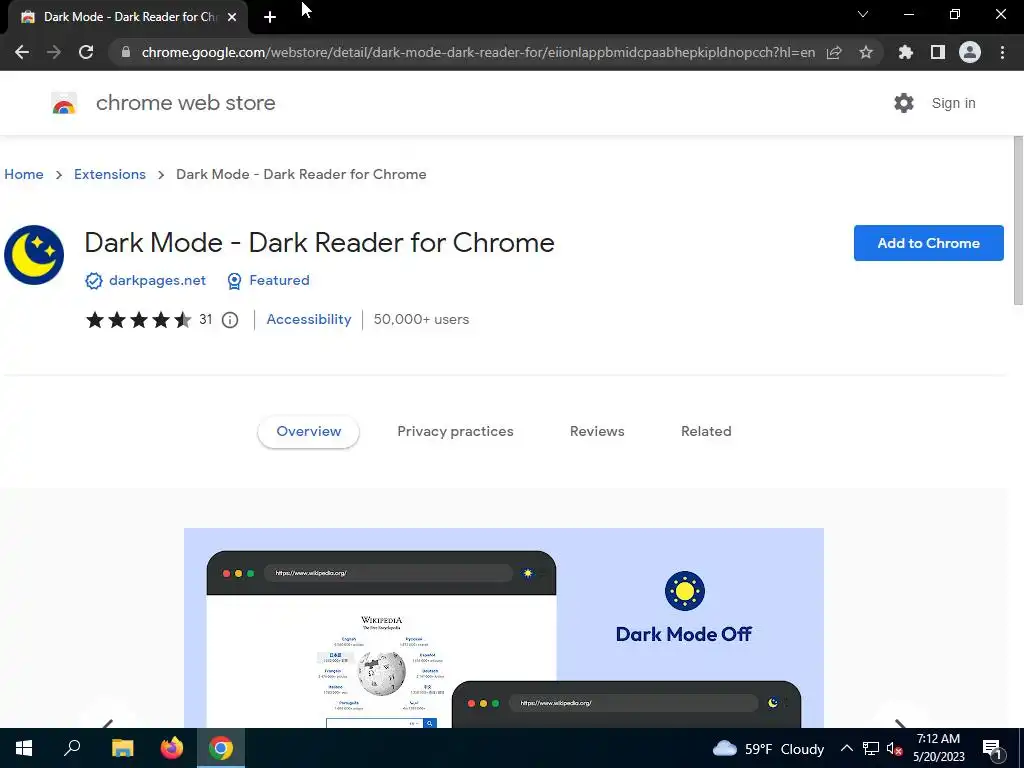This screenshot has height=768, width=1024.
Task: Click the Chrome Web Store logo
Action: click(x=64, y=103)
